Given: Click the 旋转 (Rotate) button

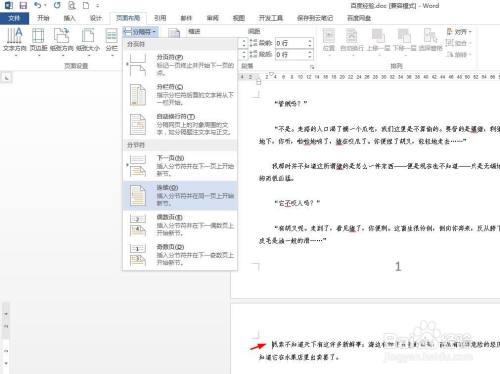Looking at the screenshot, I should [459, 54].
